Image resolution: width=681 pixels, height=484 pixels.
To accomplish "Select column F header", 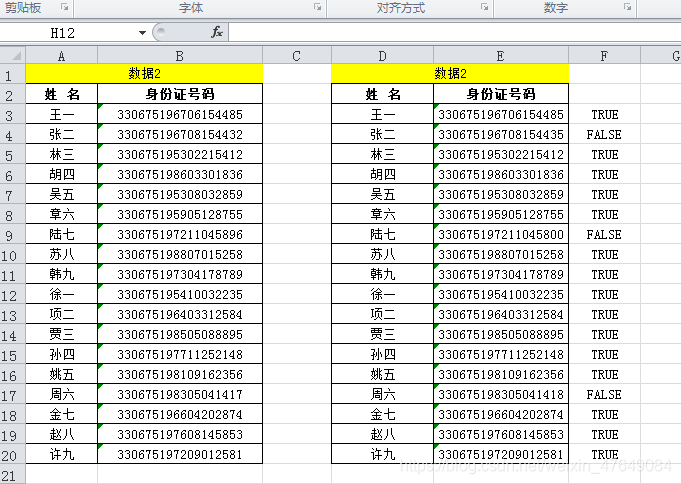I will pos(604,56).
